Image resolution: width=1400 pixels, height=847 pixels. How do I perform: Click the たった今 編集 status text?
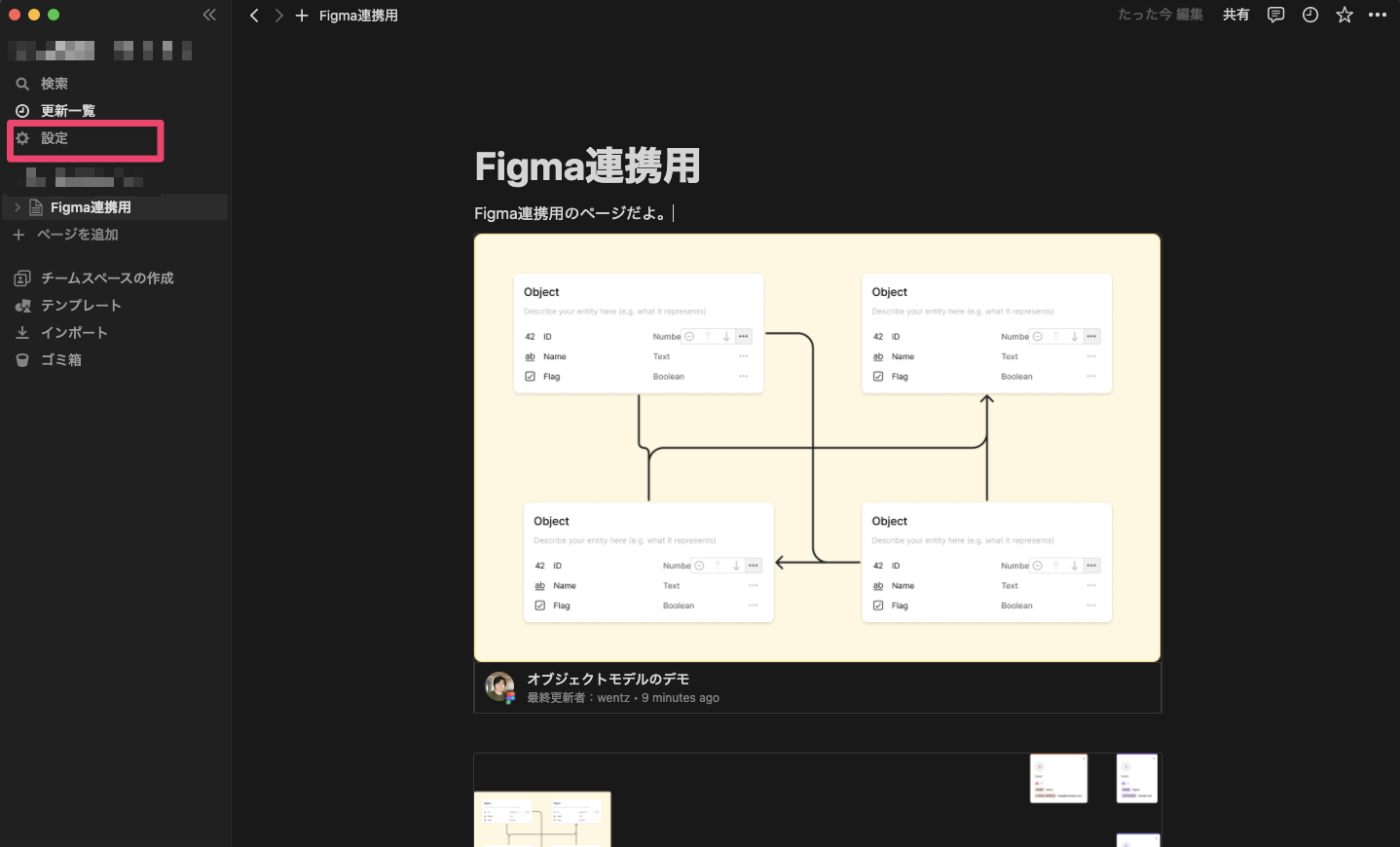coord(1160,15)
